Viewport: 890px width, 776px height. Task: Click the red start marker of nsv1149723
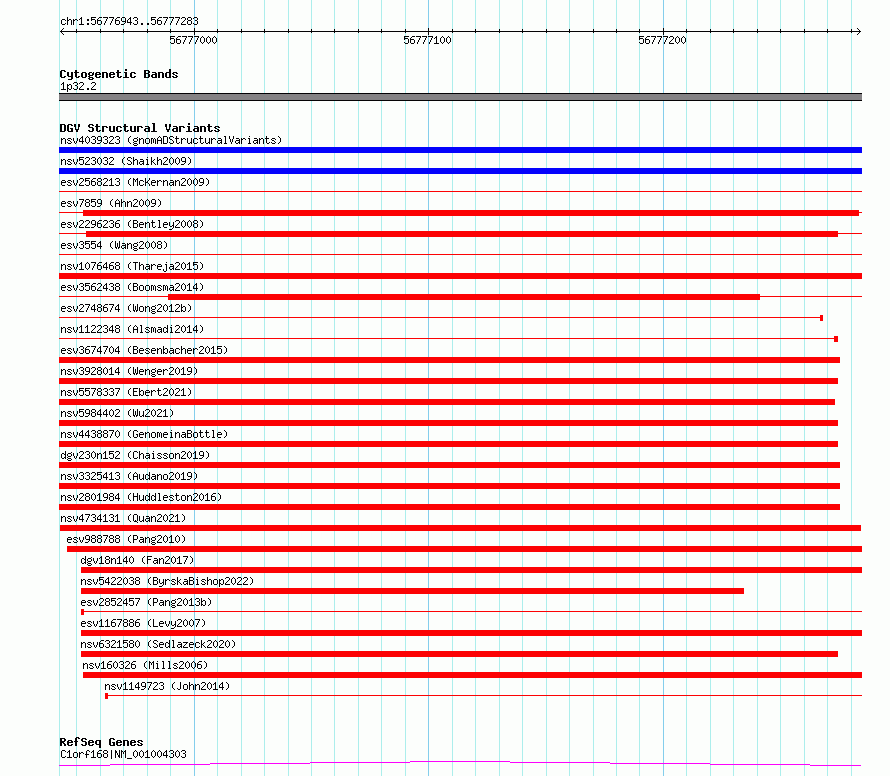pos(106,696)
